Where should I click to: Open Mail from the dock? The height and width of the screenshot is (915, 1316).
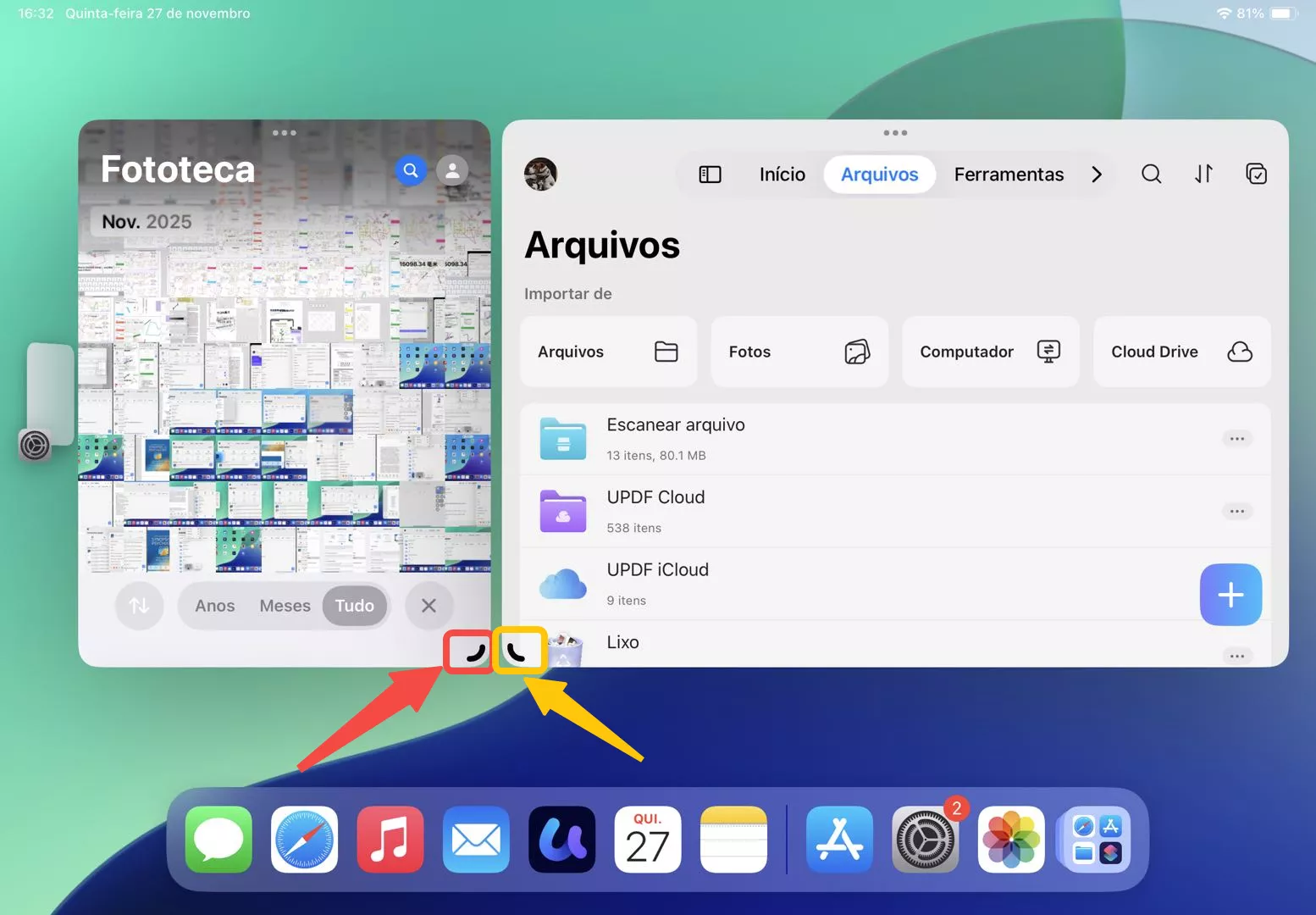click(476, 840)
